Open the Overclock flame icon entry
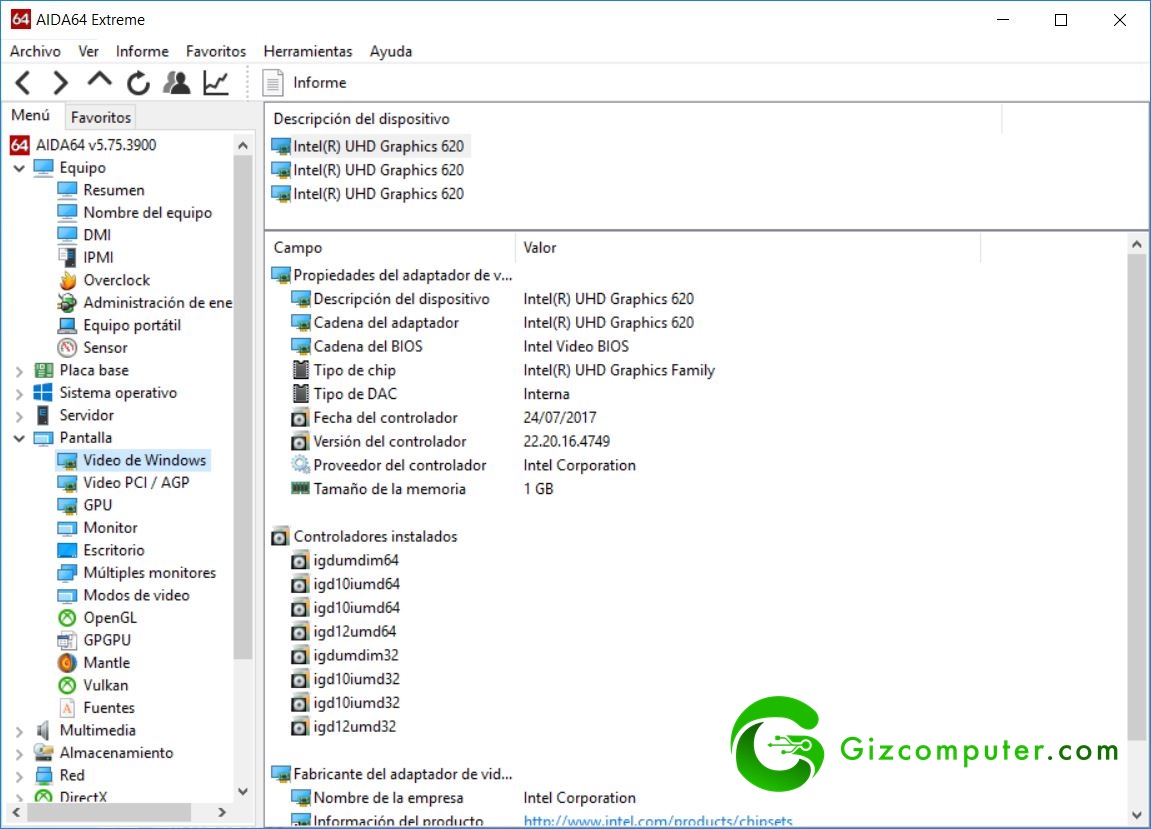1151x829 pixels. [116, 280]
